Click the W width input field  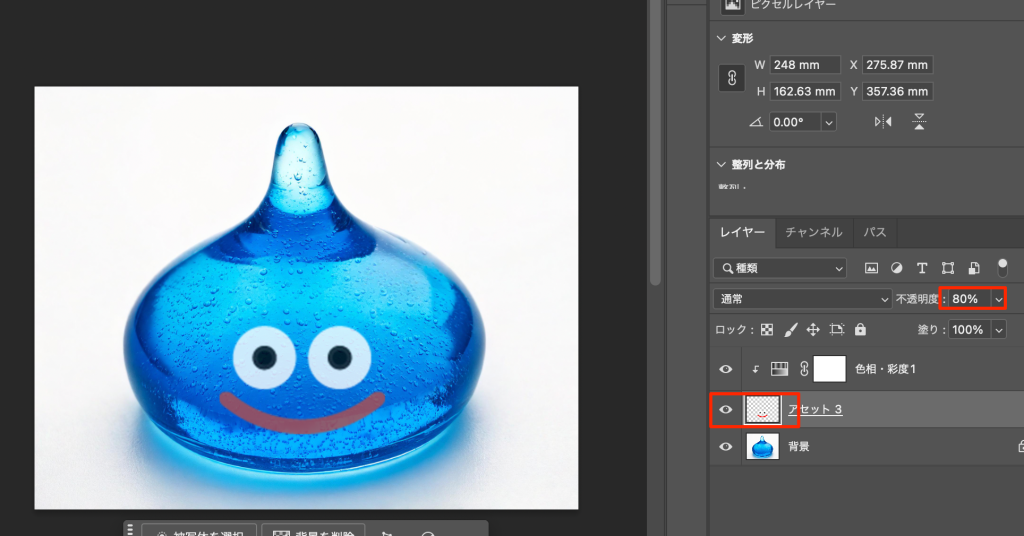coord(806,65)
